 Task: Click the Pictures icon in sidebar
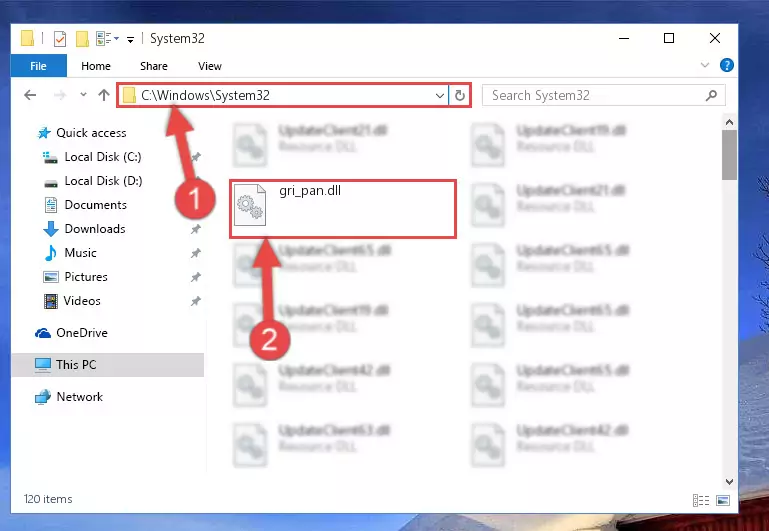(51, 277)
